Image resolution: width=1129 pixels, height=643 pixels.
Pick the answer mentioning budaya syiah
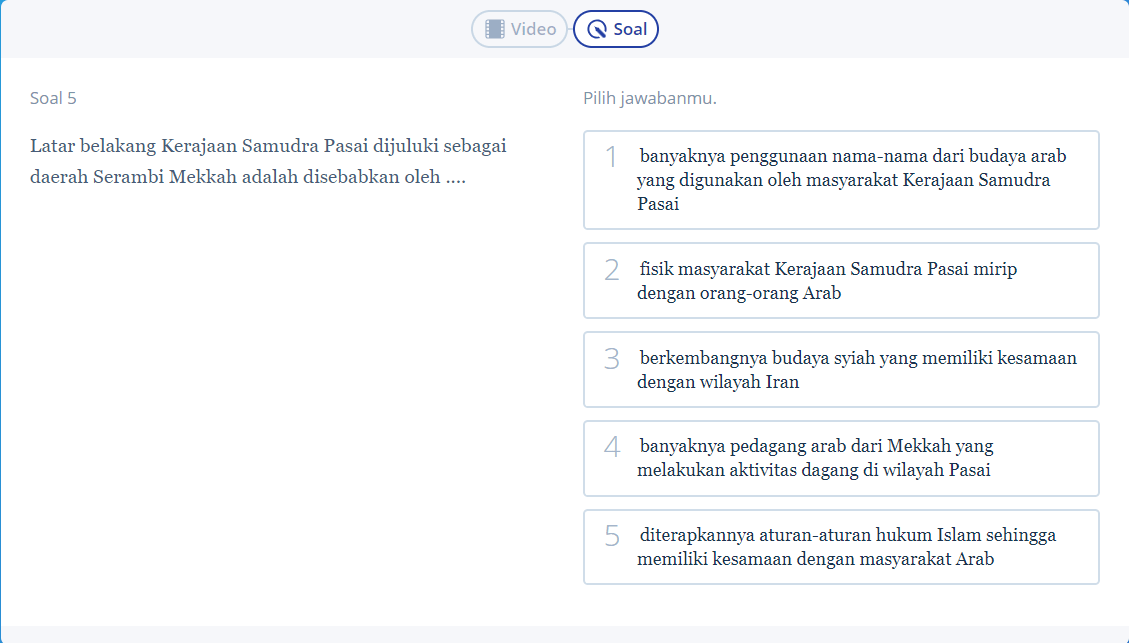[841, 370]
